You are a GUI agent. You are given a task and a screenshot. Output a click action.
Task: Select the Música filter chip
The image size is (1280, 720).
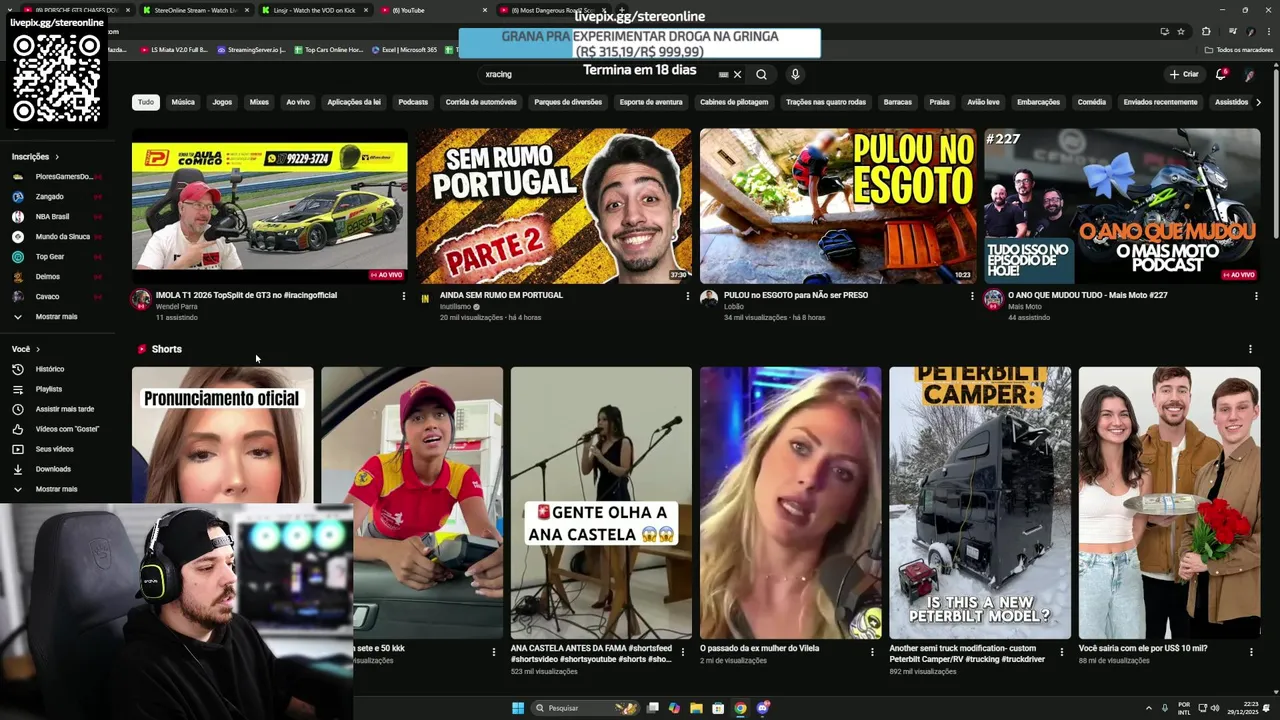pos(183,102)
